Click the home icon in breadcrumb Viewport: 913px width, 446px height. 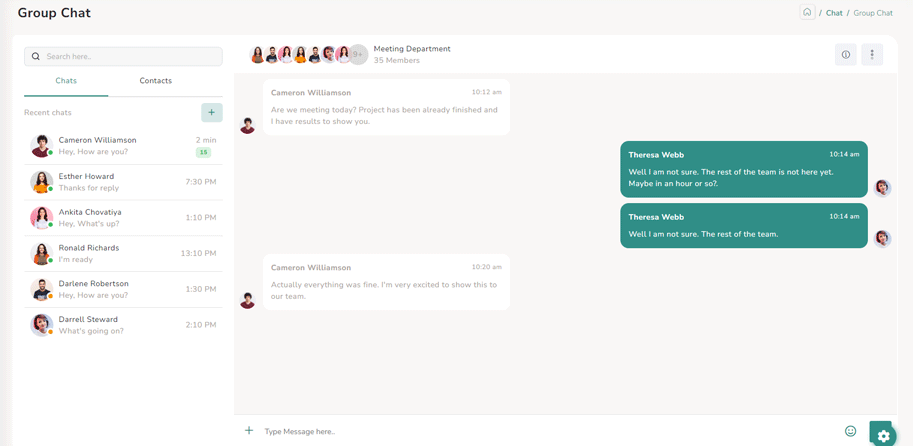coord(806,13)
